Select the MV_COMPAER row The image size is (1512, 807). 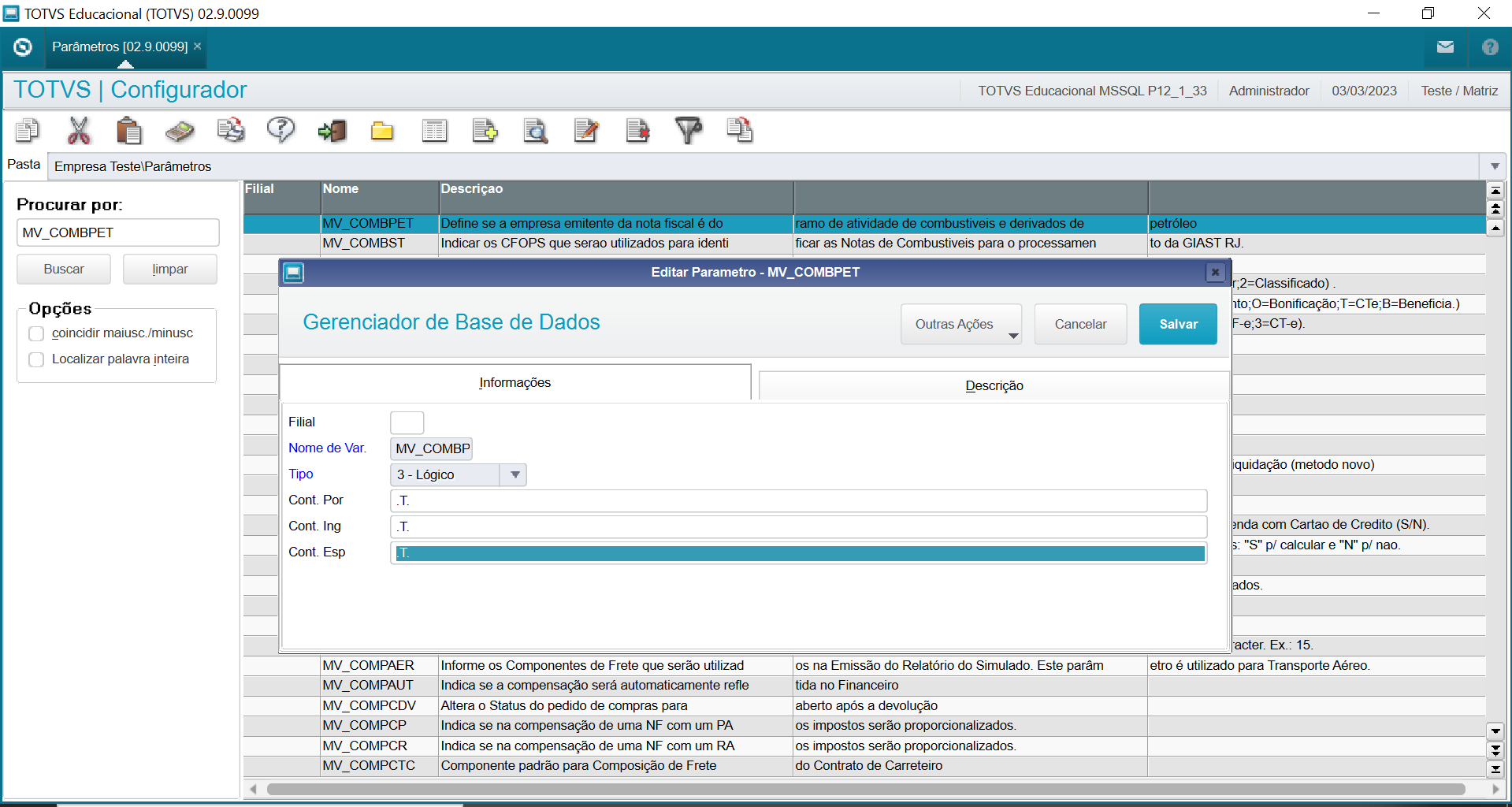coord(864,666)
